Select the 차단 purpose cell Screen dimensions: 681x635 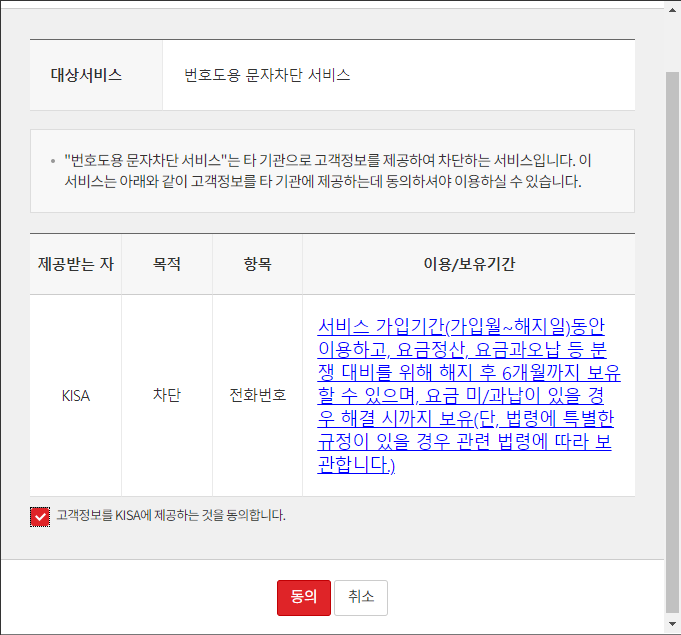(167, 395)
